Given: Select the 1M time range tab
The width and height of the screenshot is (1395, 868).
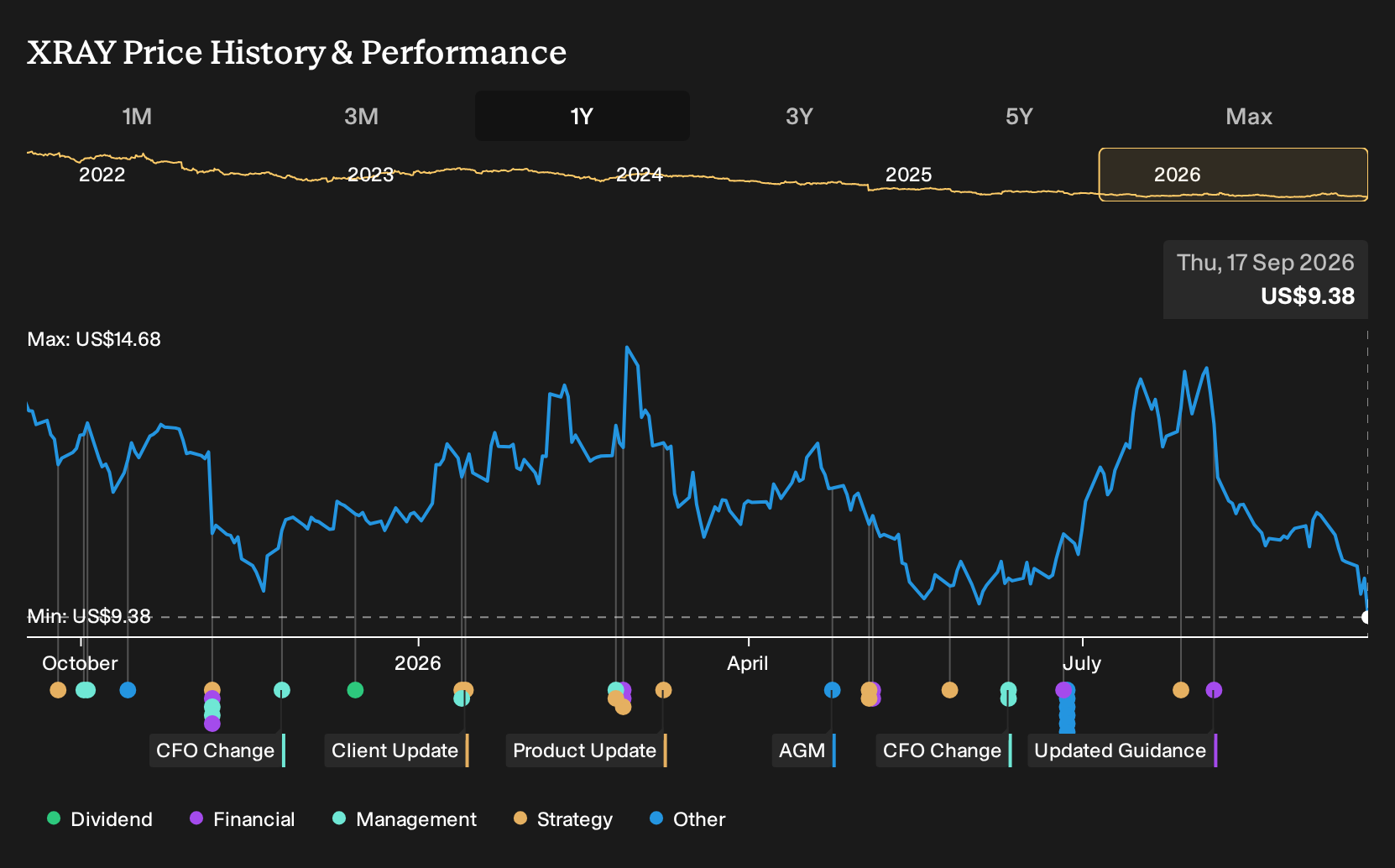Looking at the screenshot, I should tap(137, 116).
